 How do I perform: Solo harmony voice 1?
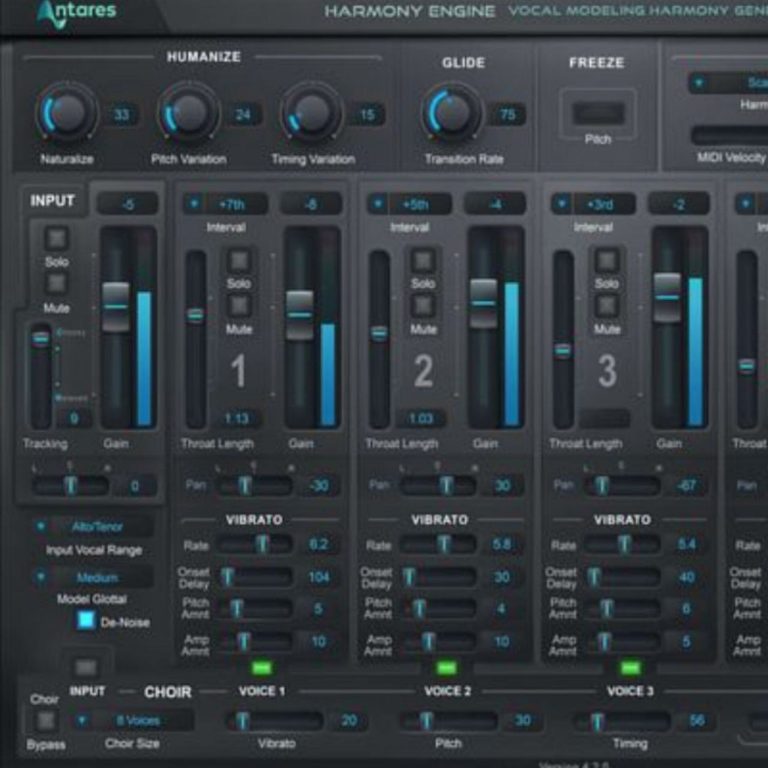[239, 260]
